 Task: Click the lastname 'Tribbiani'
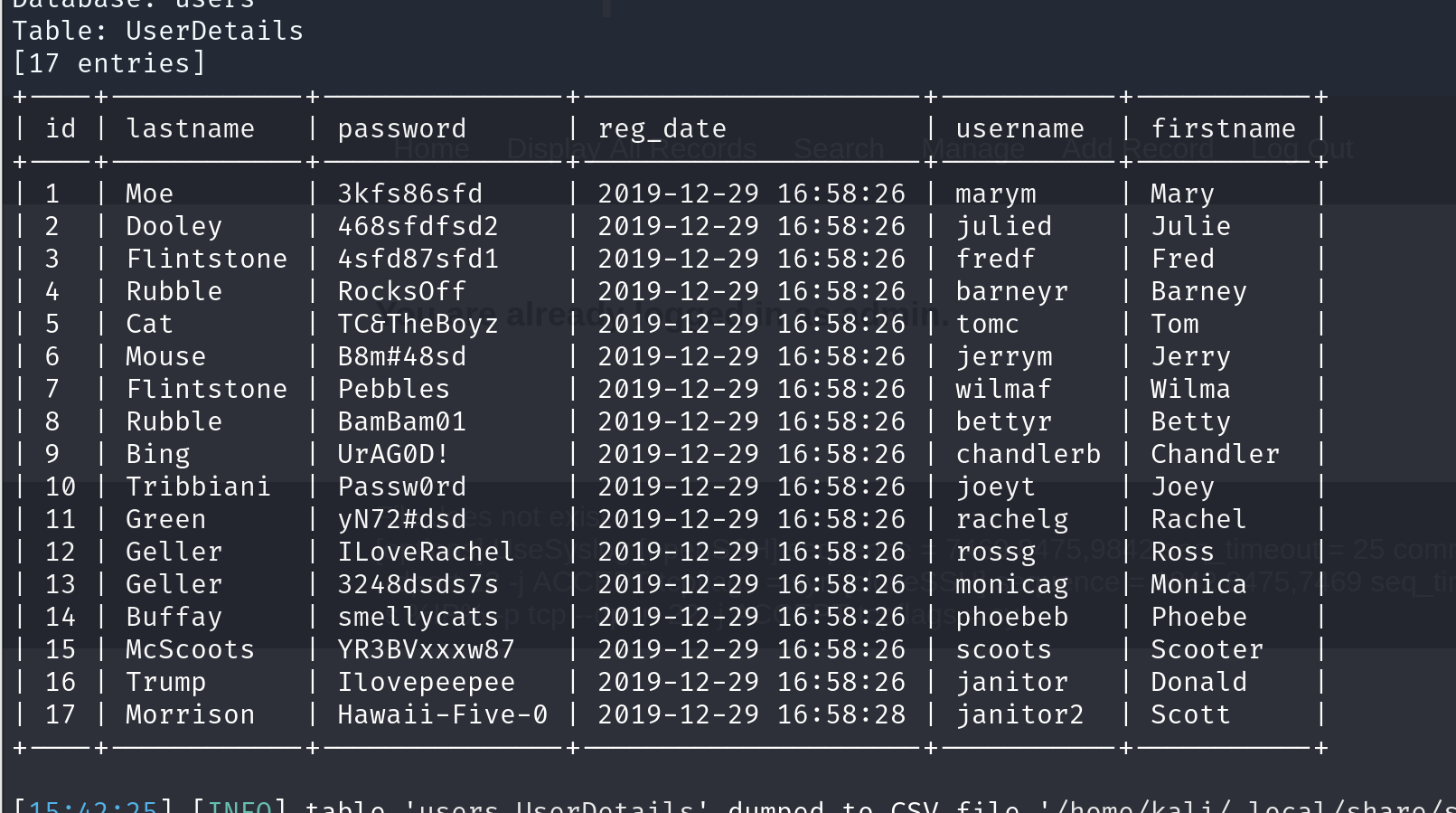click(198, 487)
